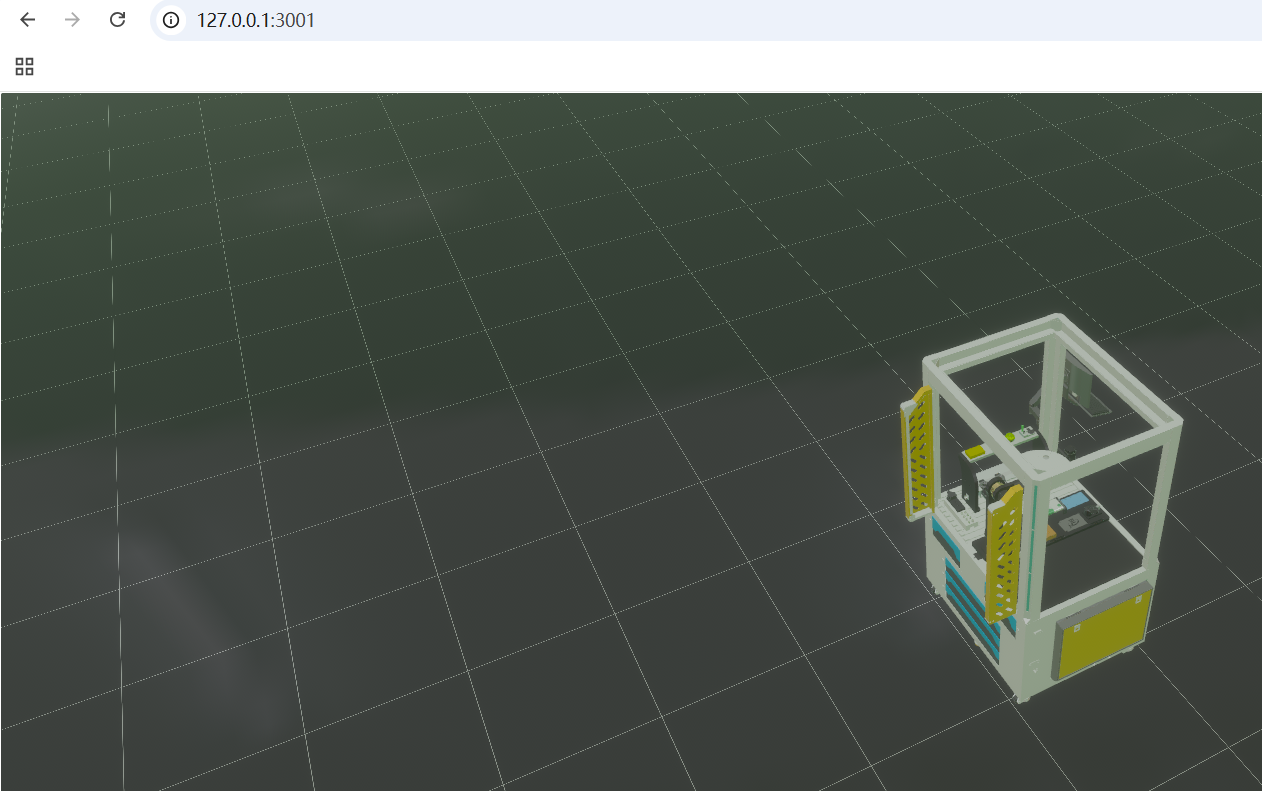Viewport: 1262px width, 791px height.
Task: Select the blue screen device on the worktable
Action: click(1074, 499)
